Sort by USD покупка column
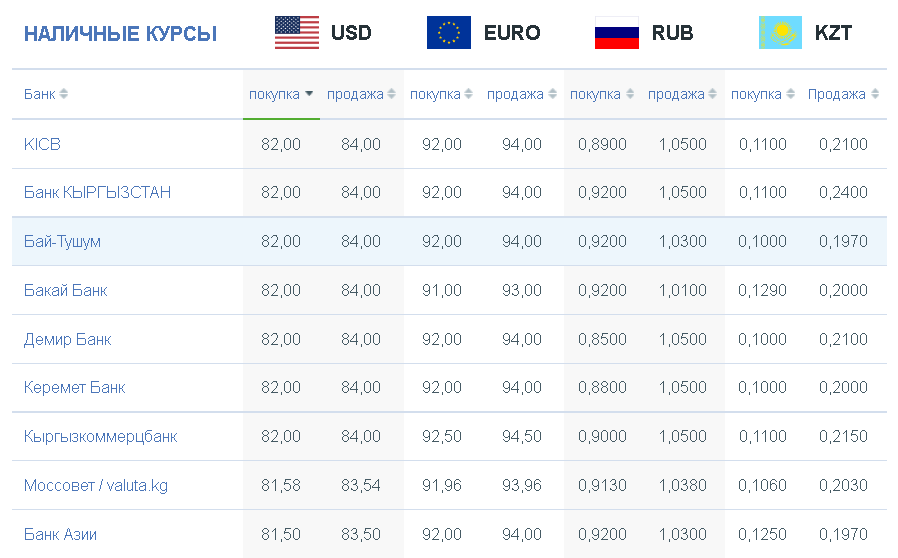This screenshot has width=898, height=558. [x=281, y=95]
